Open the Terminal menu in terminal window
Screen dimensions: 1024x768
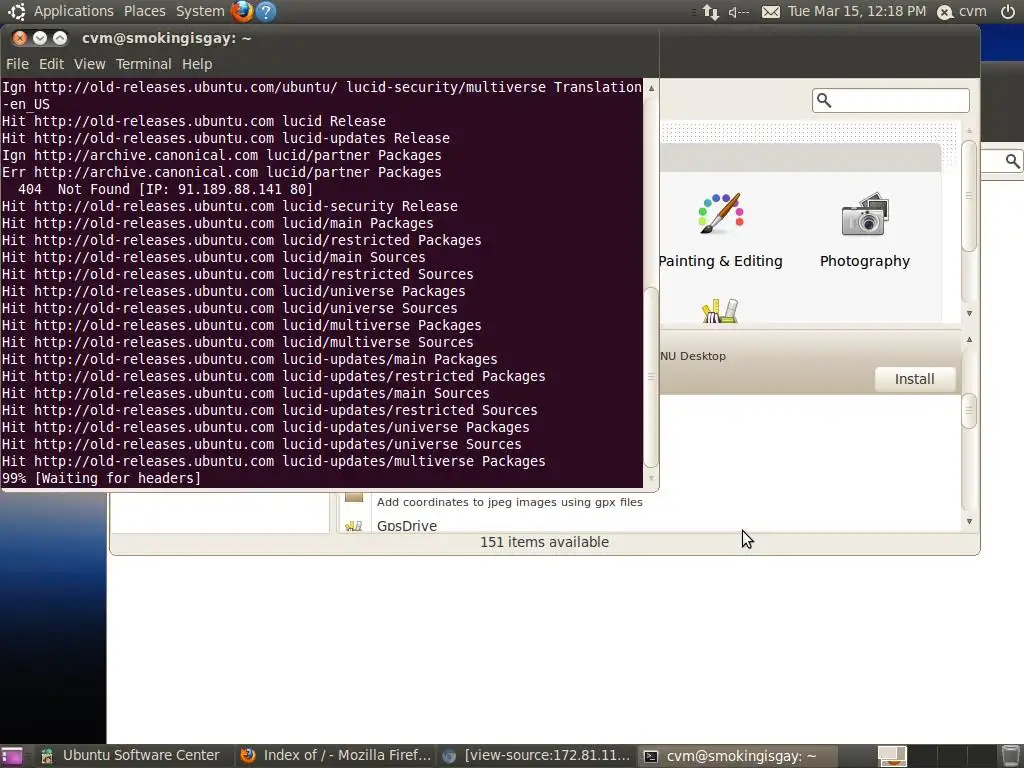tap(144, 64)
